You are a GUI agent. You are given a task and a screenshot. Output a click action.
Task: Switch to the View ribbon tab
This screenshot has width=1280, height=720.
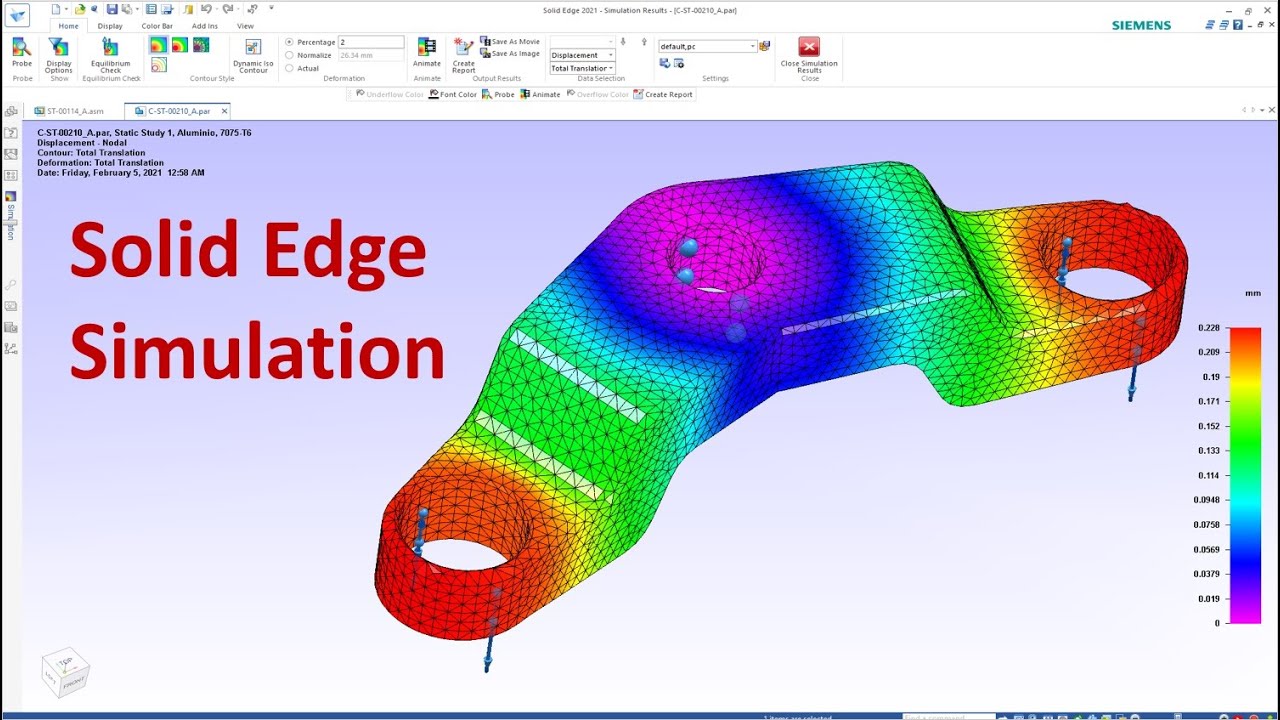click(245, 26)
